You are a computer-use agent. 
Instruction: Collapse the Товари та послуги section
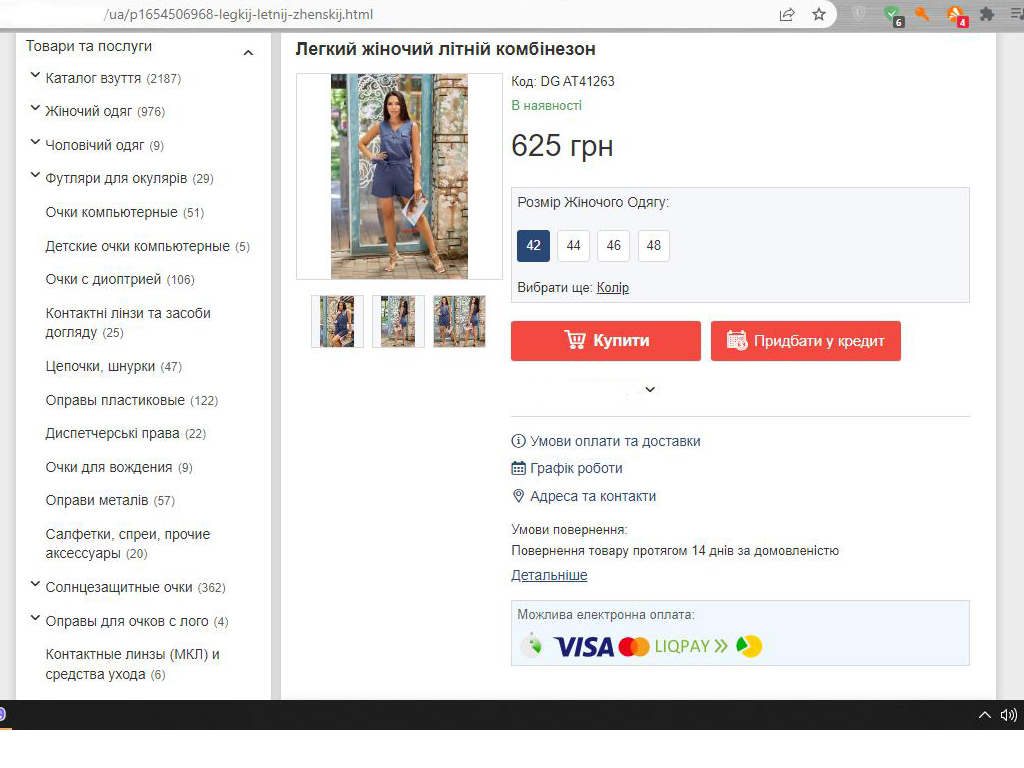point(248,53)
